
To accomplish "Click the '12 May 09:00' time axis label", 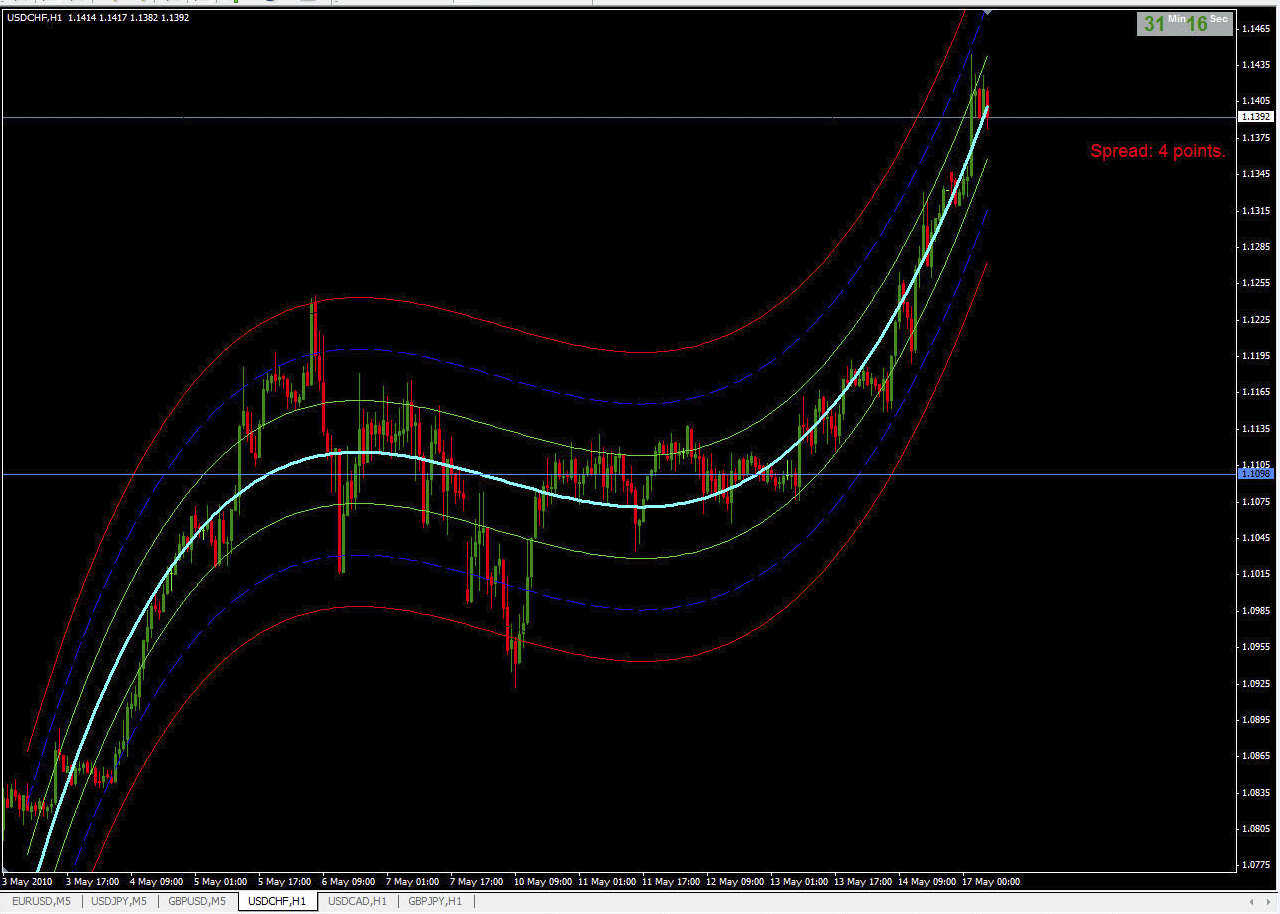I will tap(735, 882).
